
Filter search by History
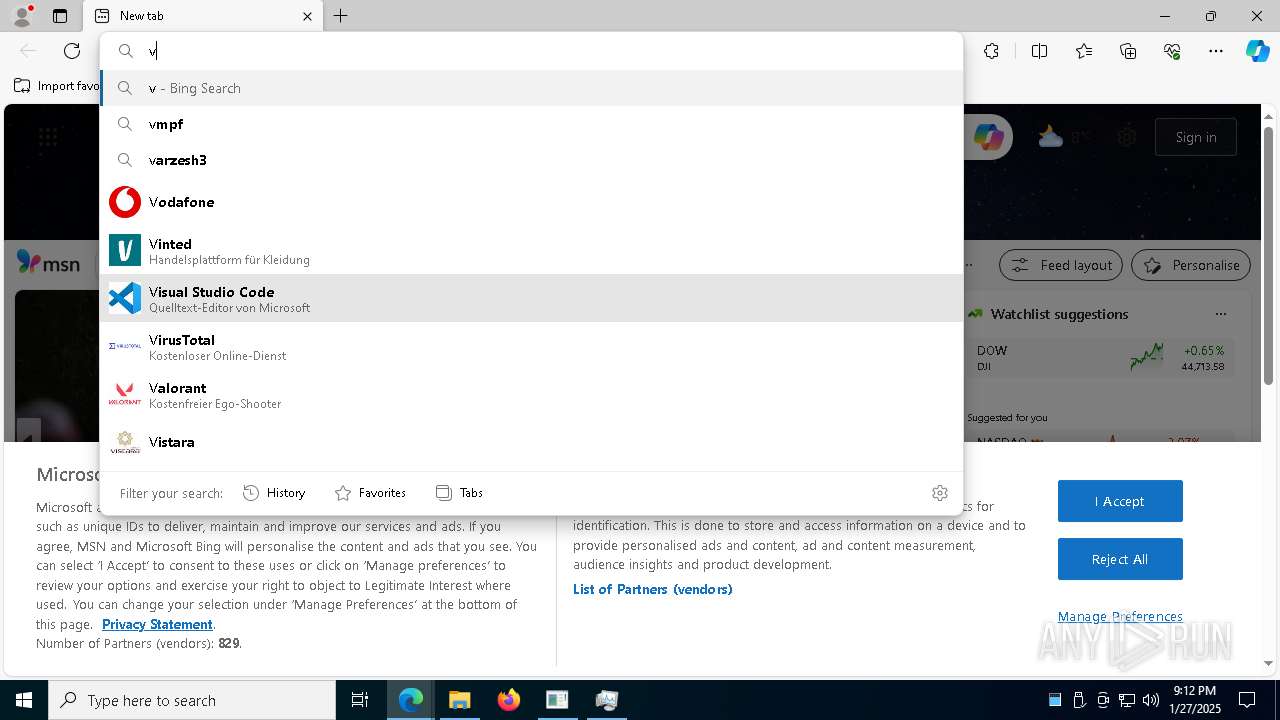click(x=274, y=493)
